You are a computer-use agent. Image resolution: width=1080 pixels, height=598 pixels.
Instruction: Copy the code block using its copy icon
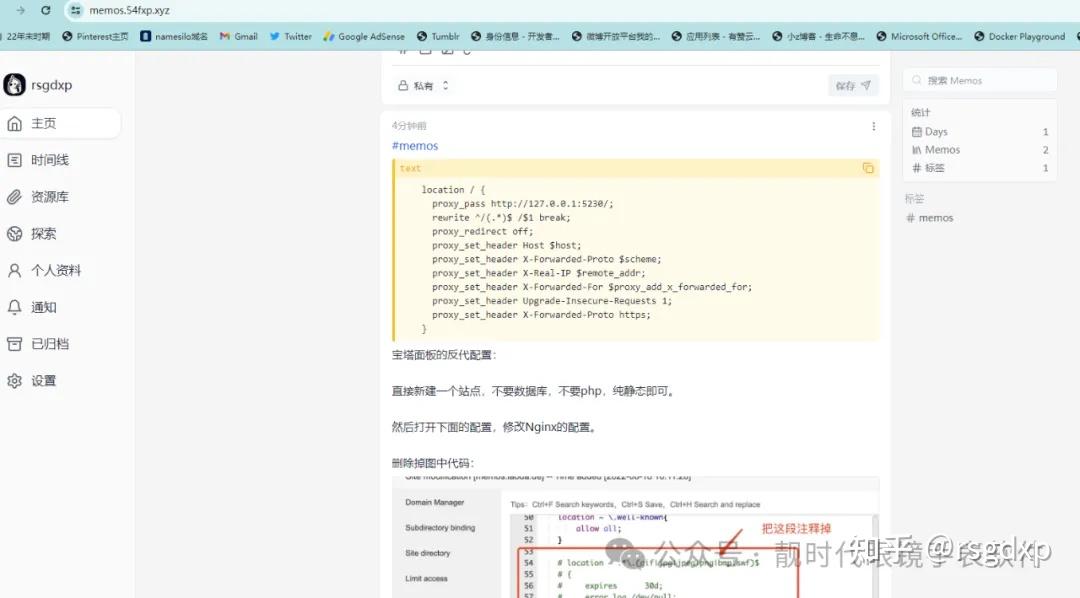(x=866, y=168)
